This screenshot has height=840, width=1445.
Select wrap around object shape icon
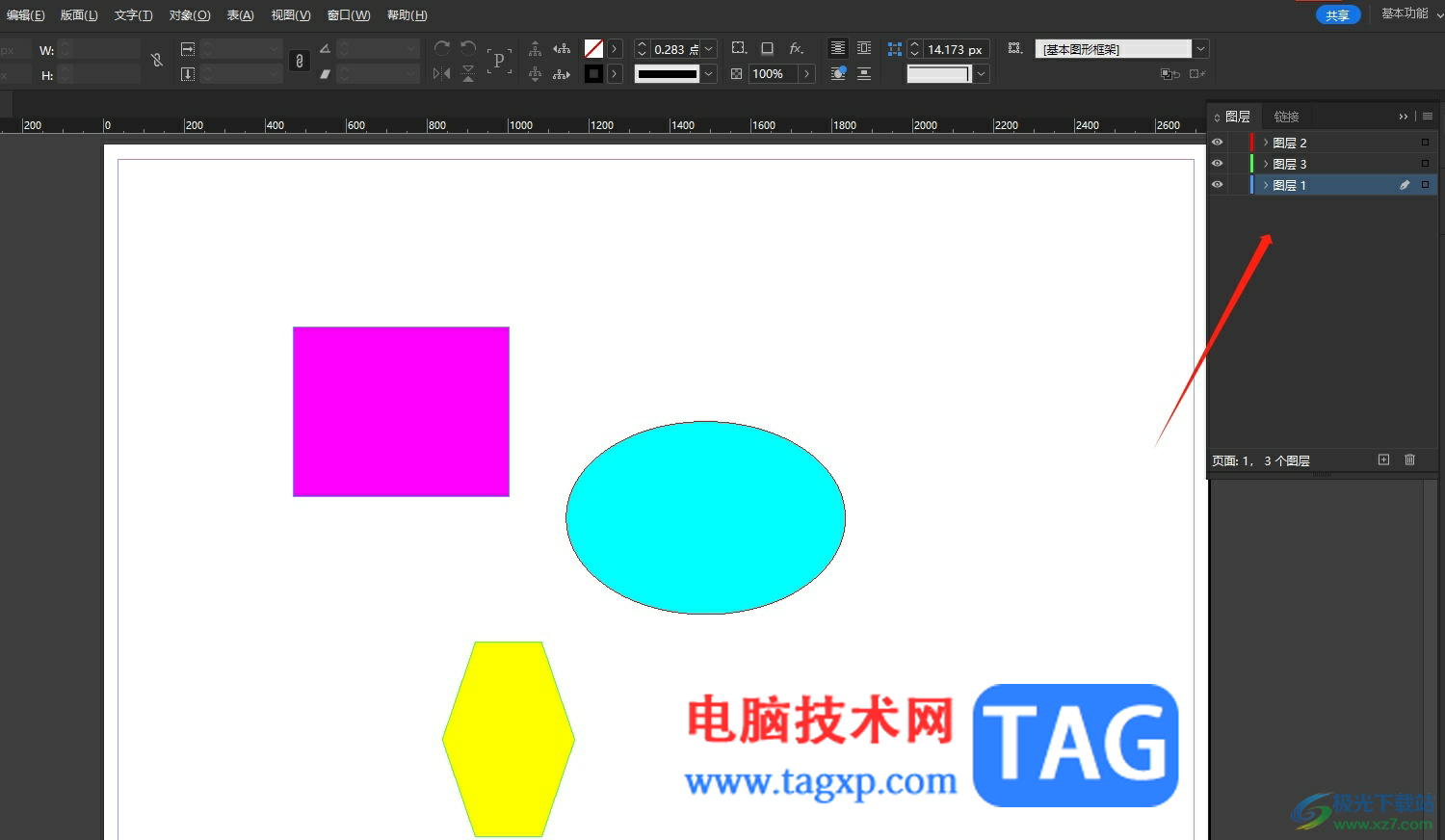(x=838, y=73)
